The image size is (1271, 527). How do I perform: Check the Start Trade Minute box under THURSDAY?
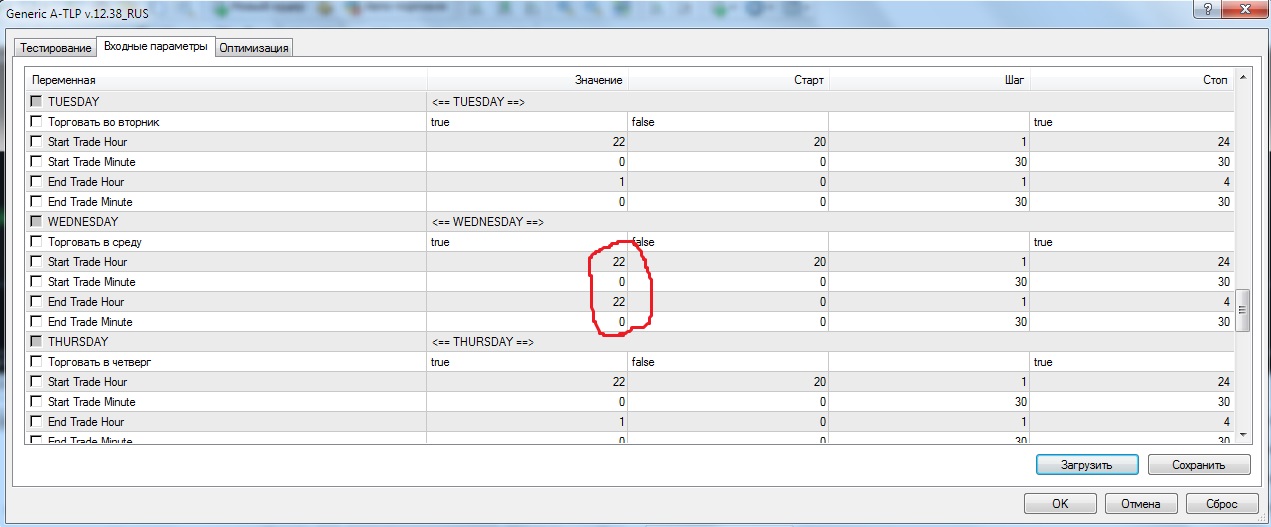[x=37, y=402]
